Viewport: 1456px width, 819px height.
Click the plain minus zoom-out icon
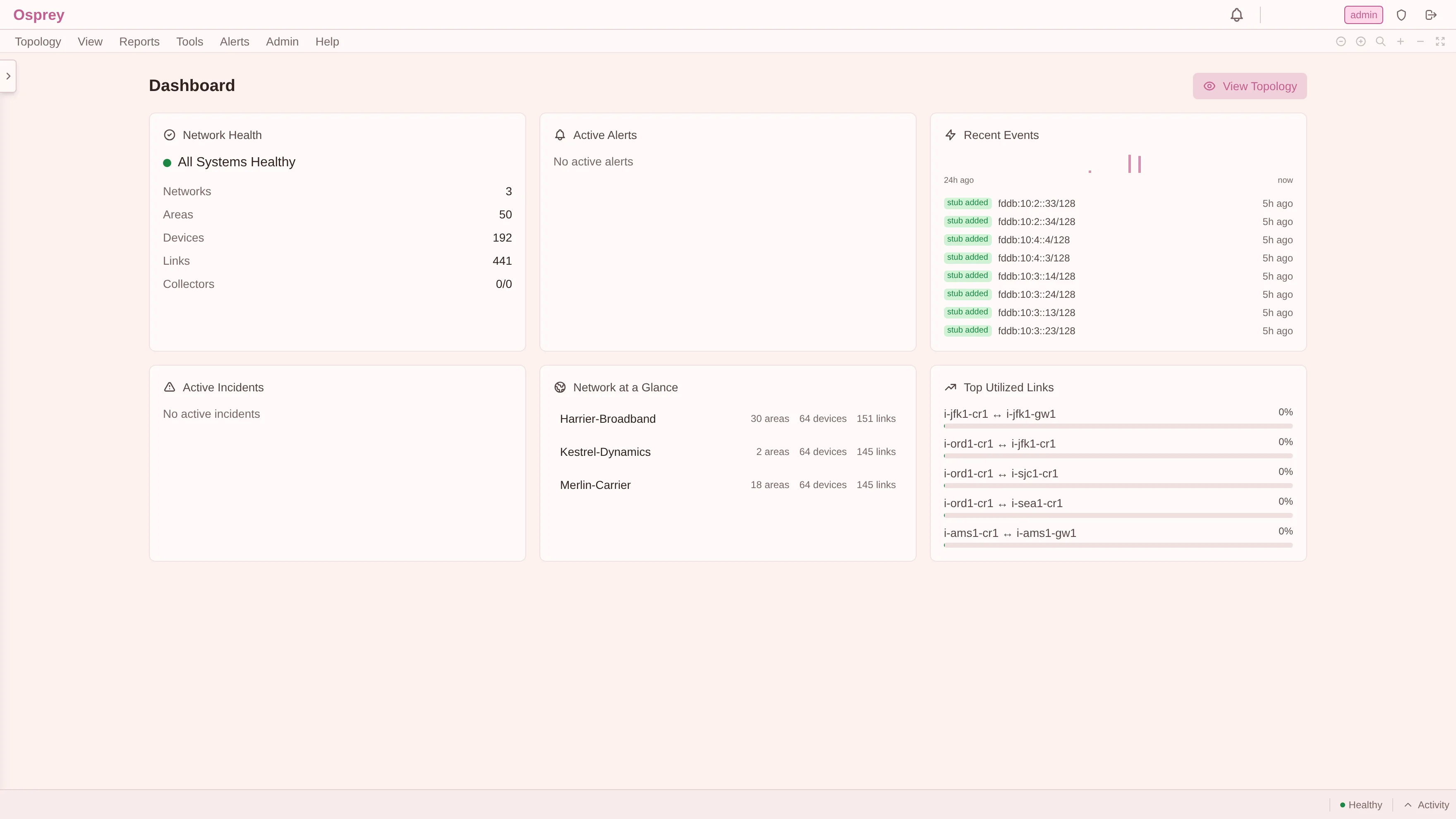(1420, 41)
